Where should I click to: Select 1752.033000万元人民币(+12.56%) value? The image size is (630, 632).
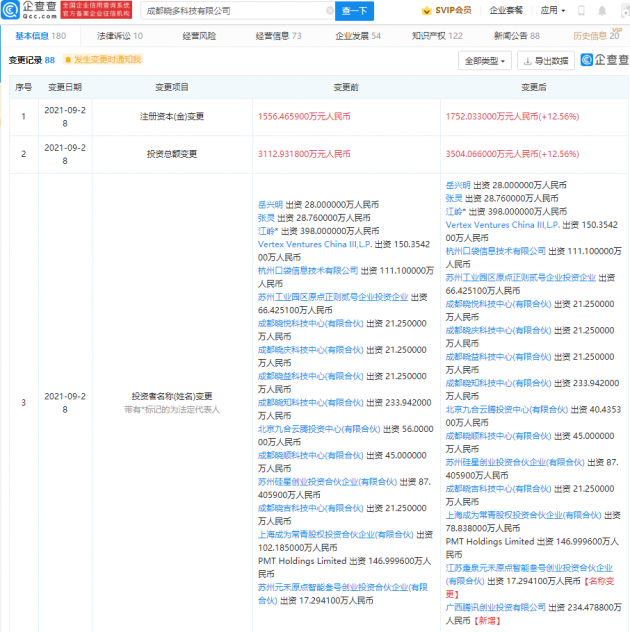tap(512, 116)
